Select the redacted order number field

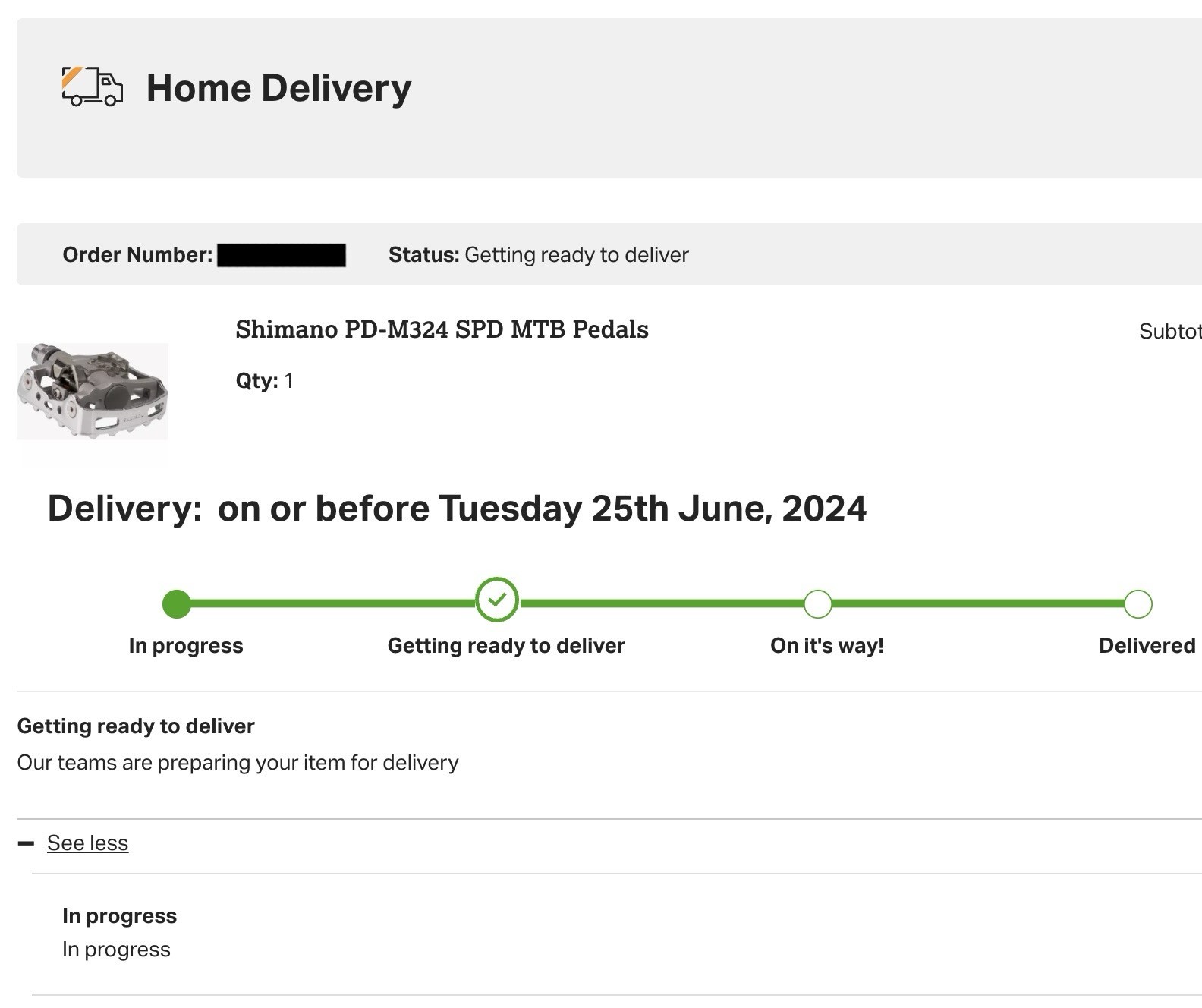282,255
